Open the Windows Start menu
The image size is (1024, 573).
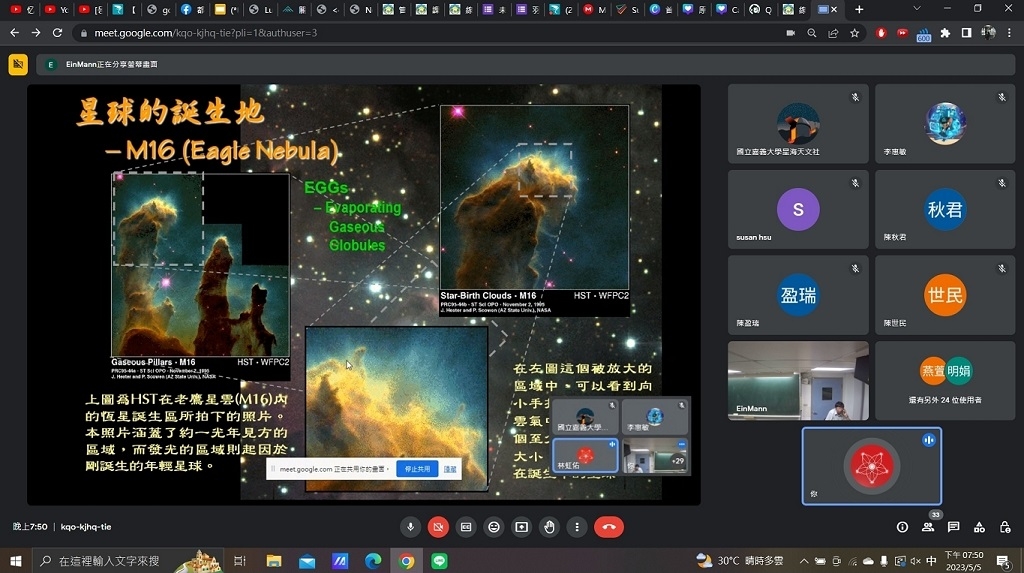click(x=16, y=561)
